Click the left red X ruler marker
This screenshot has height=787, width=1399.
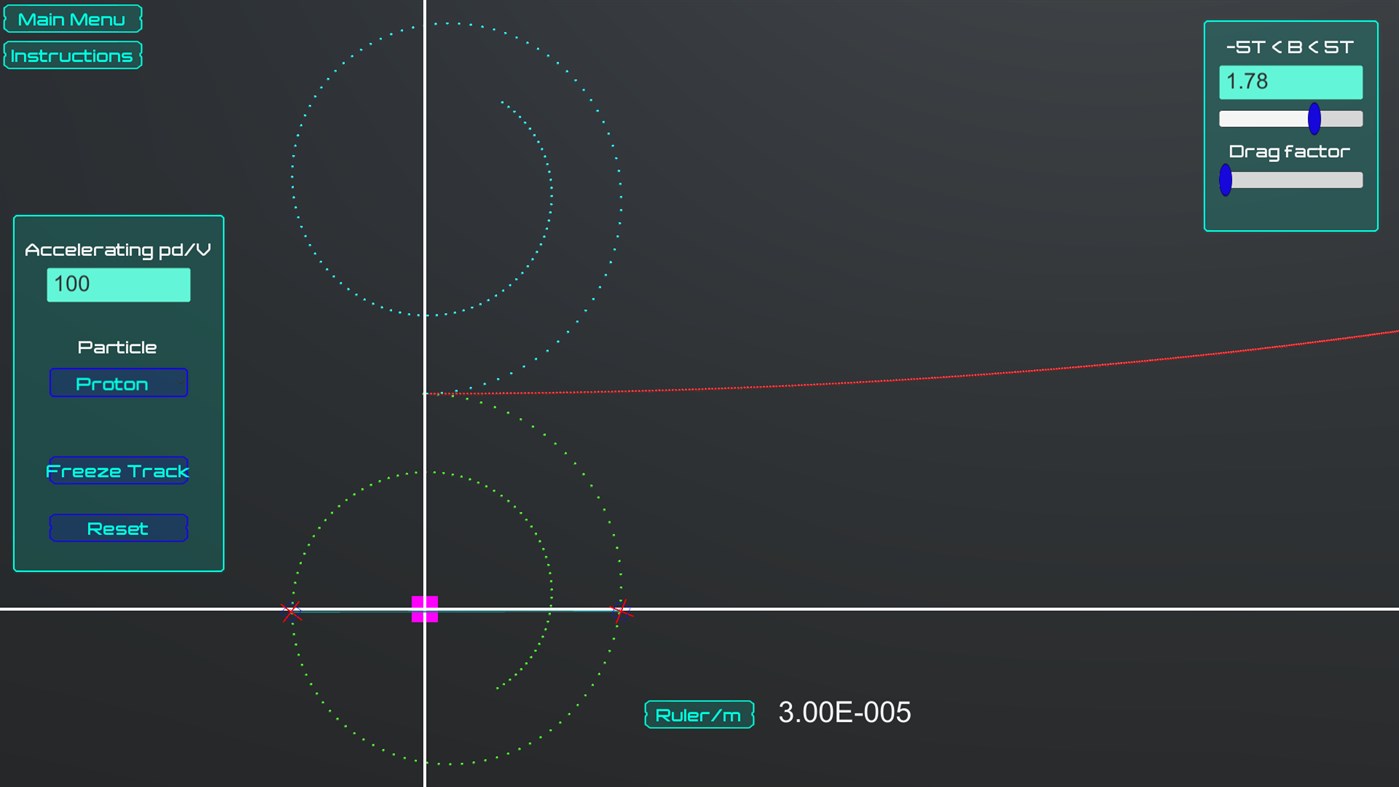292,612
